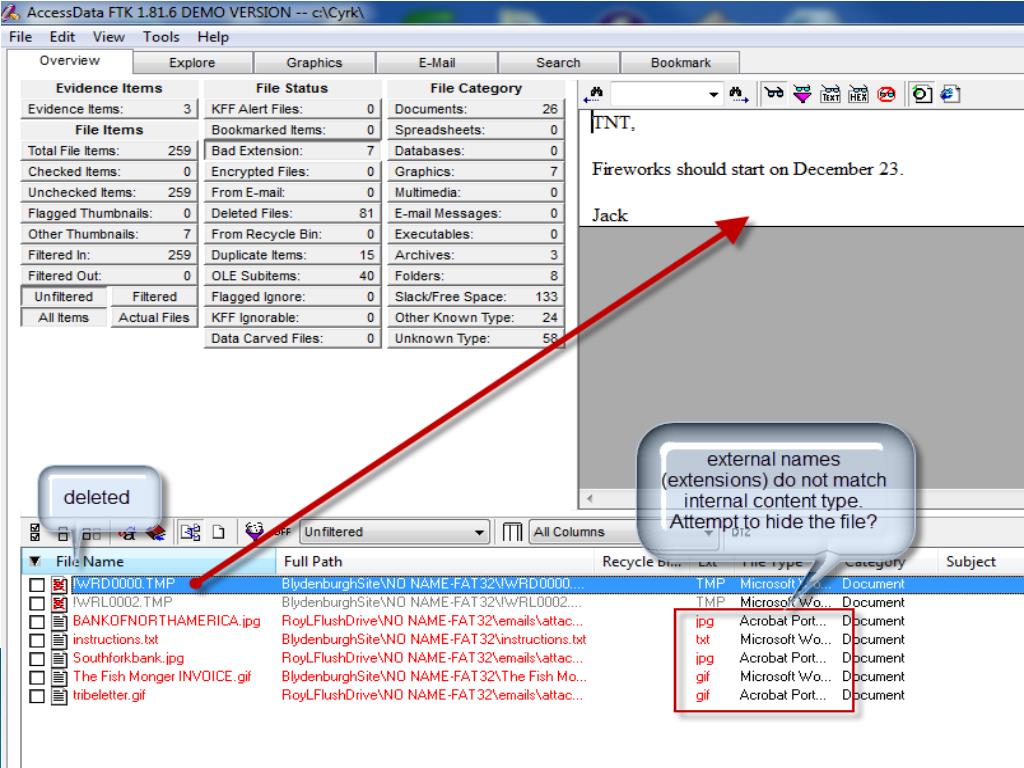Open the search text dropdown in viewer toolbar

pos(713,95)
